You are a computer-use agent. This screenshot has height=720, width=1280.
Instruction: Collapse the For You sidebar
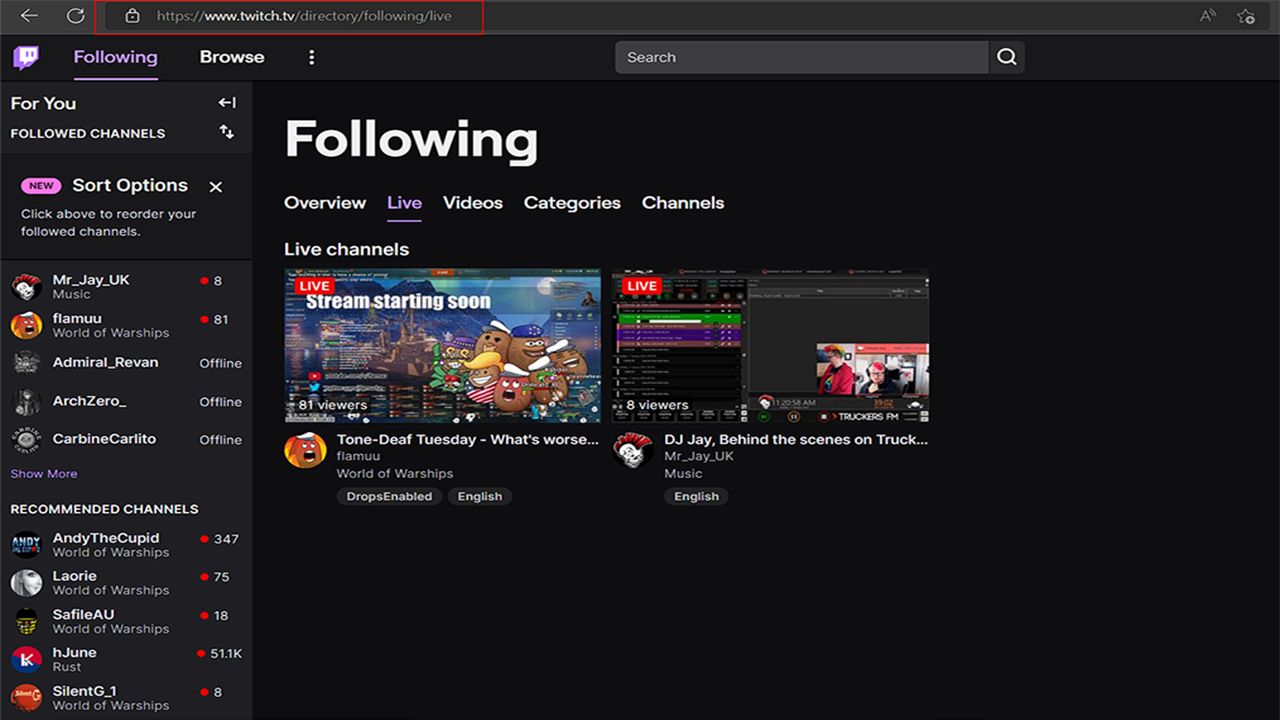pos(227,102)
